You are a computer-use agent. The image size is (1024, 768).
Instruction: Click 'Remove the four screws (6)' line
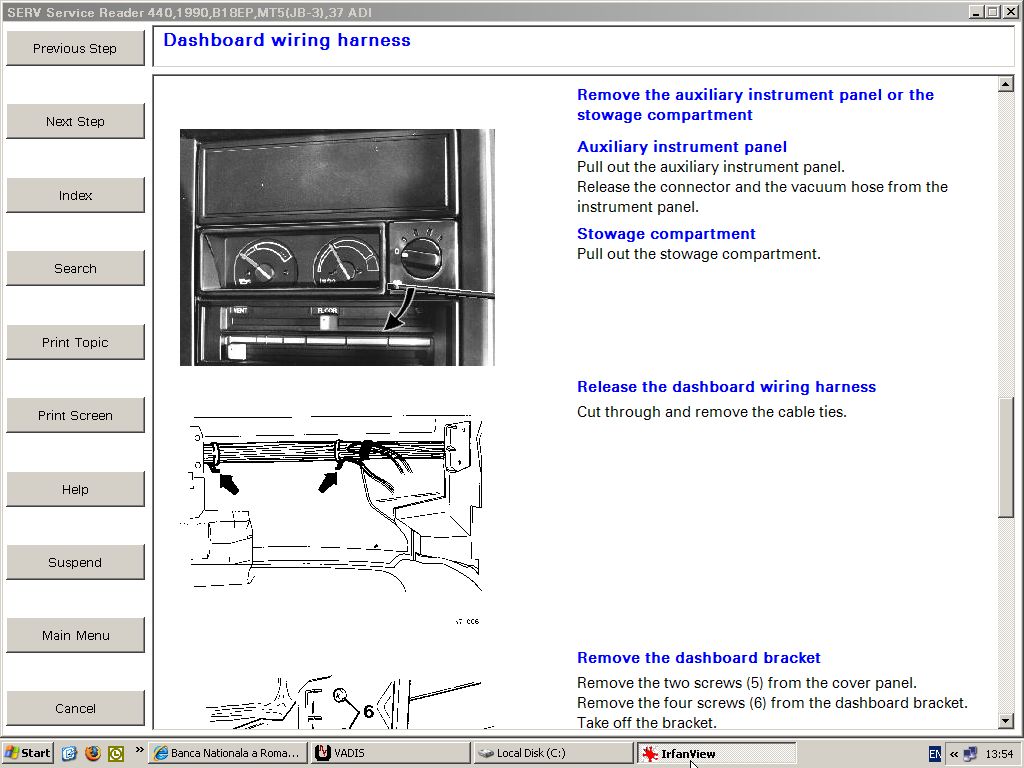pyautogui.click(x=773, y=703)
